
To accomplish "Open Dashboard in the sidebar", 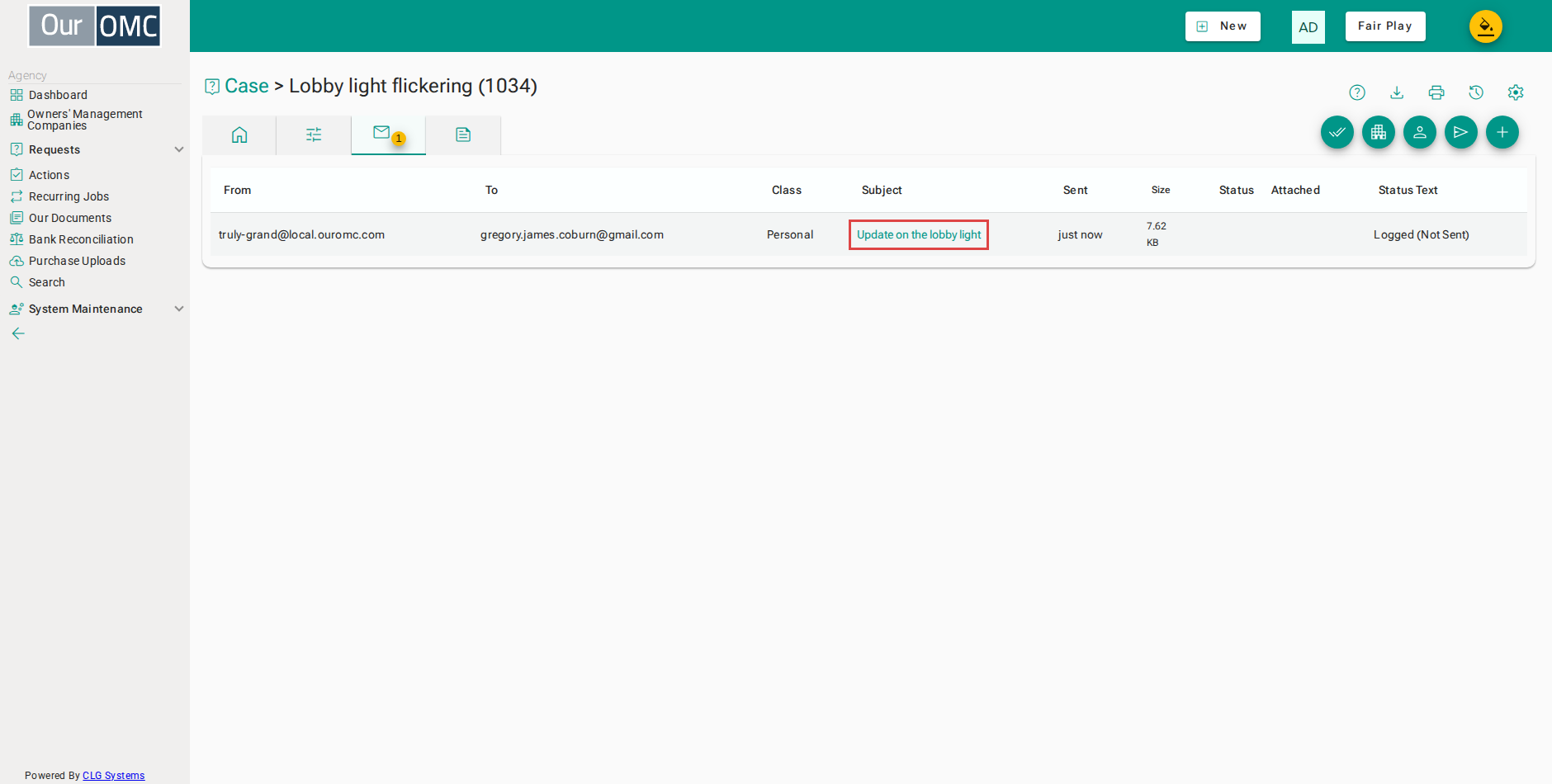I will pyautogui.click(x=58, y=95).
